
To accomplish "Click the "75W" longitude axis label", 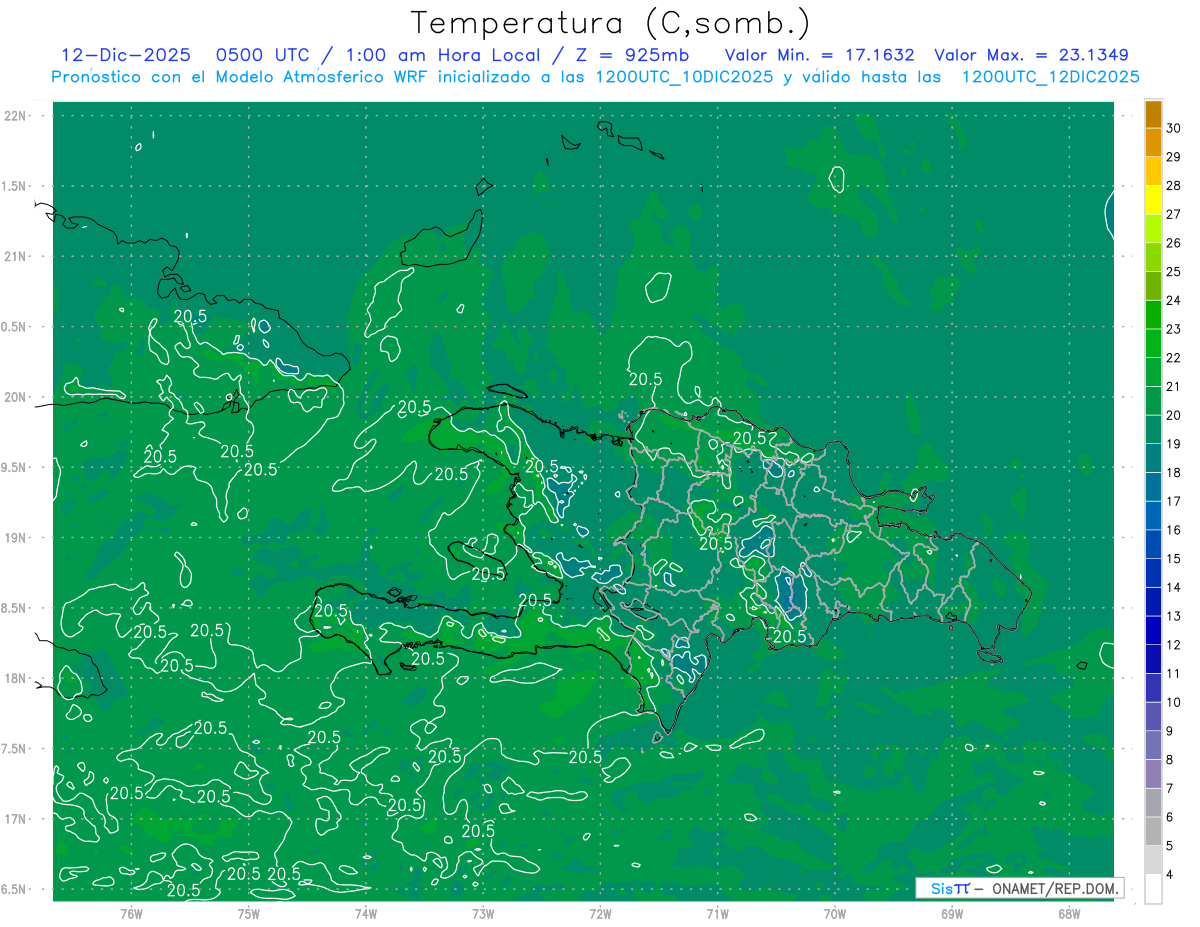I will (248, 913).
